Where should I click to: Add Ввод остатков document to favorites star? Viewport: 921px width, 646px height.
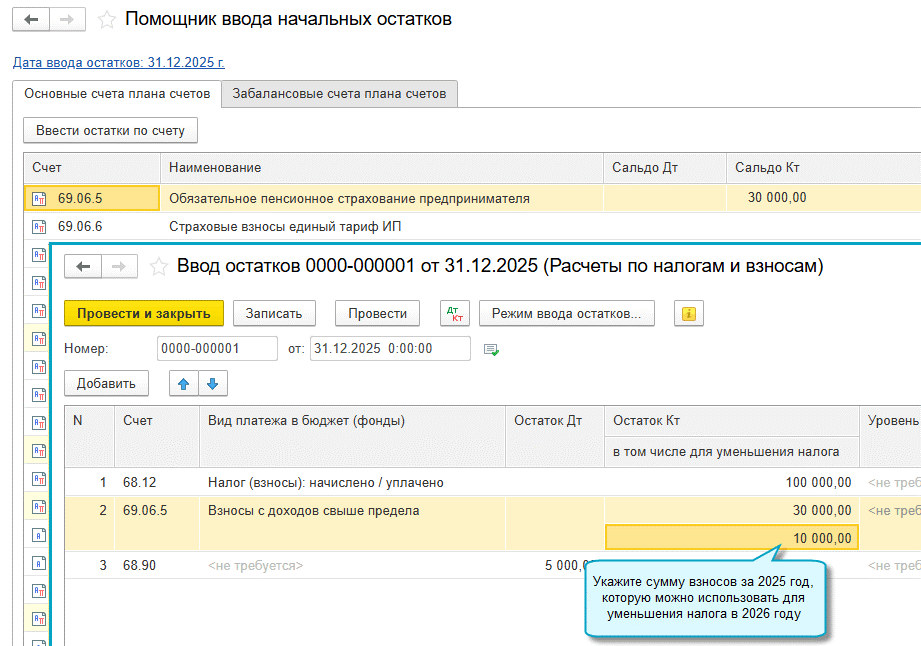click(x=159, y=267)
